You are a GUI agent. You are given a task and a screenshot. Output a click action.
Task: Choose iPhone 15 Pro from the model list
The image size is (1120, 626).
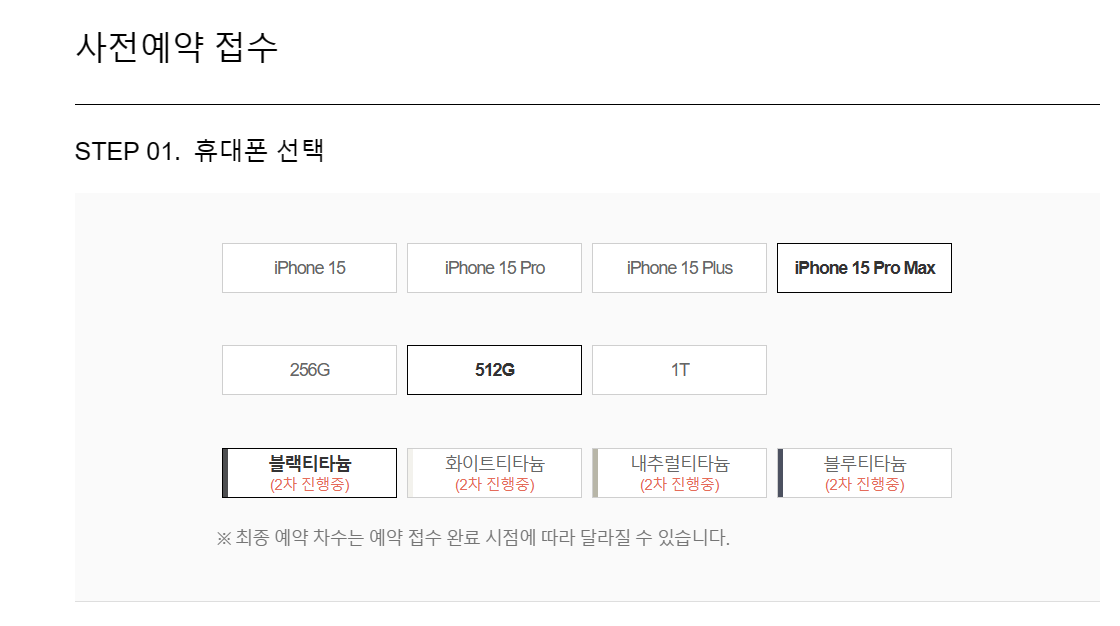pos(494,267)
